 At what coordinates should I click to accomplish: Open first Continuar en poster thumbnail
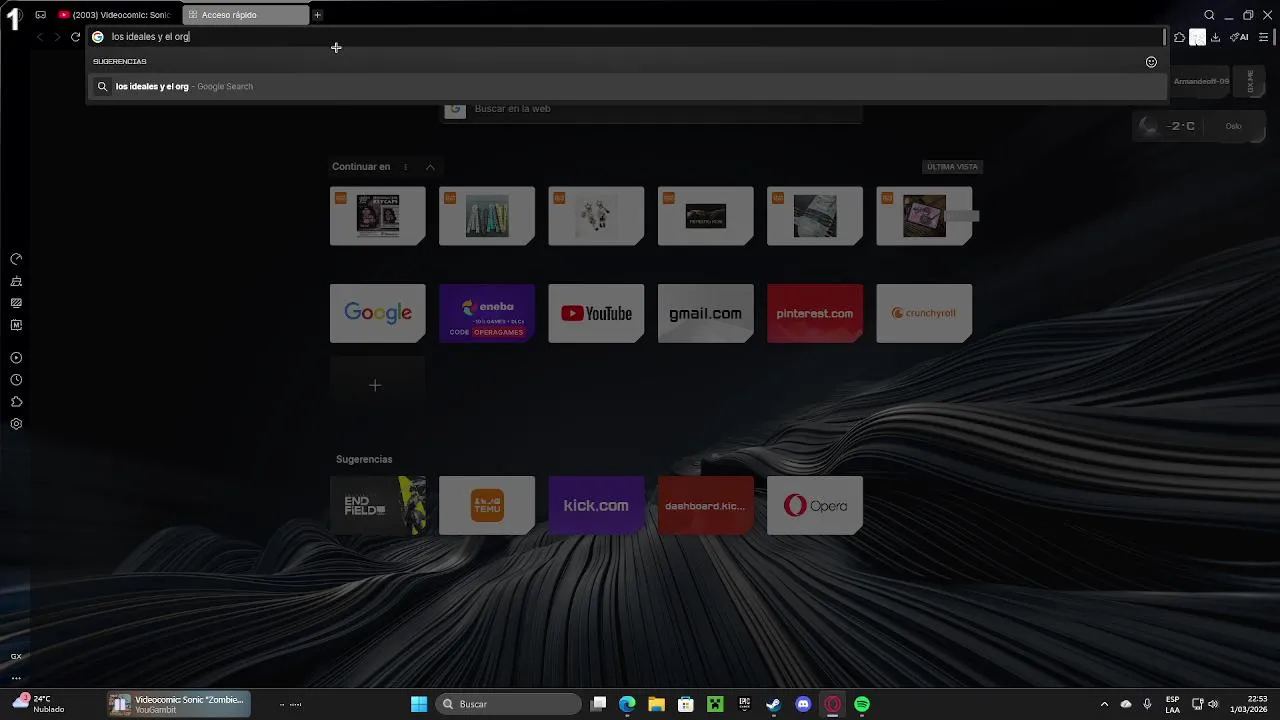point(378,216)
